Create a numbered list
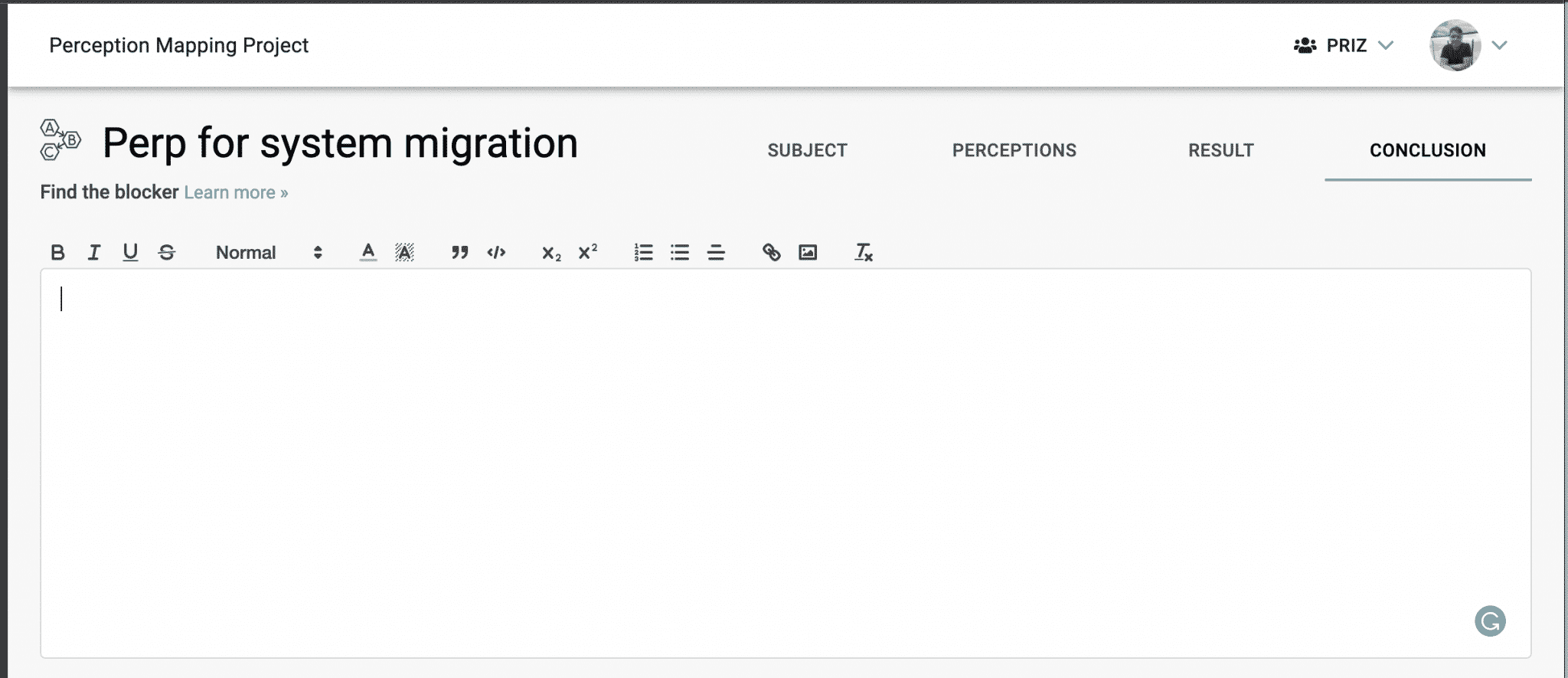 pos(643,252)
